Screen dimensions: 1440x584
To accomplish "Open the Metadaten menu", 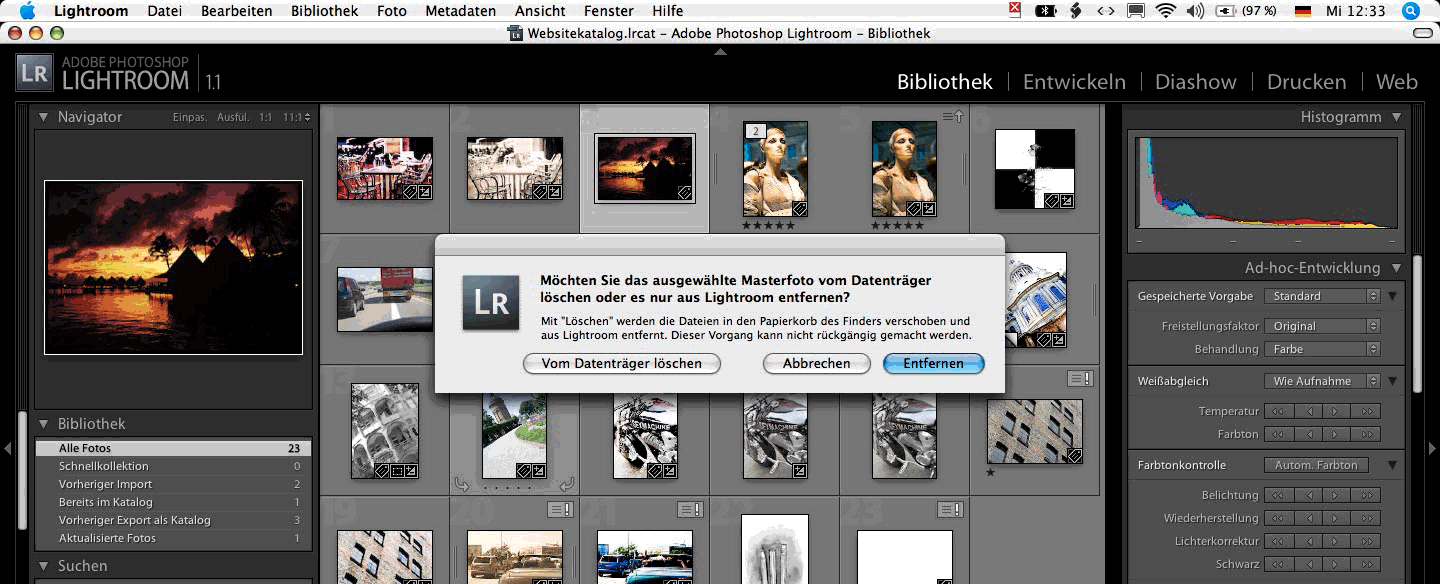I will [460, 11].
